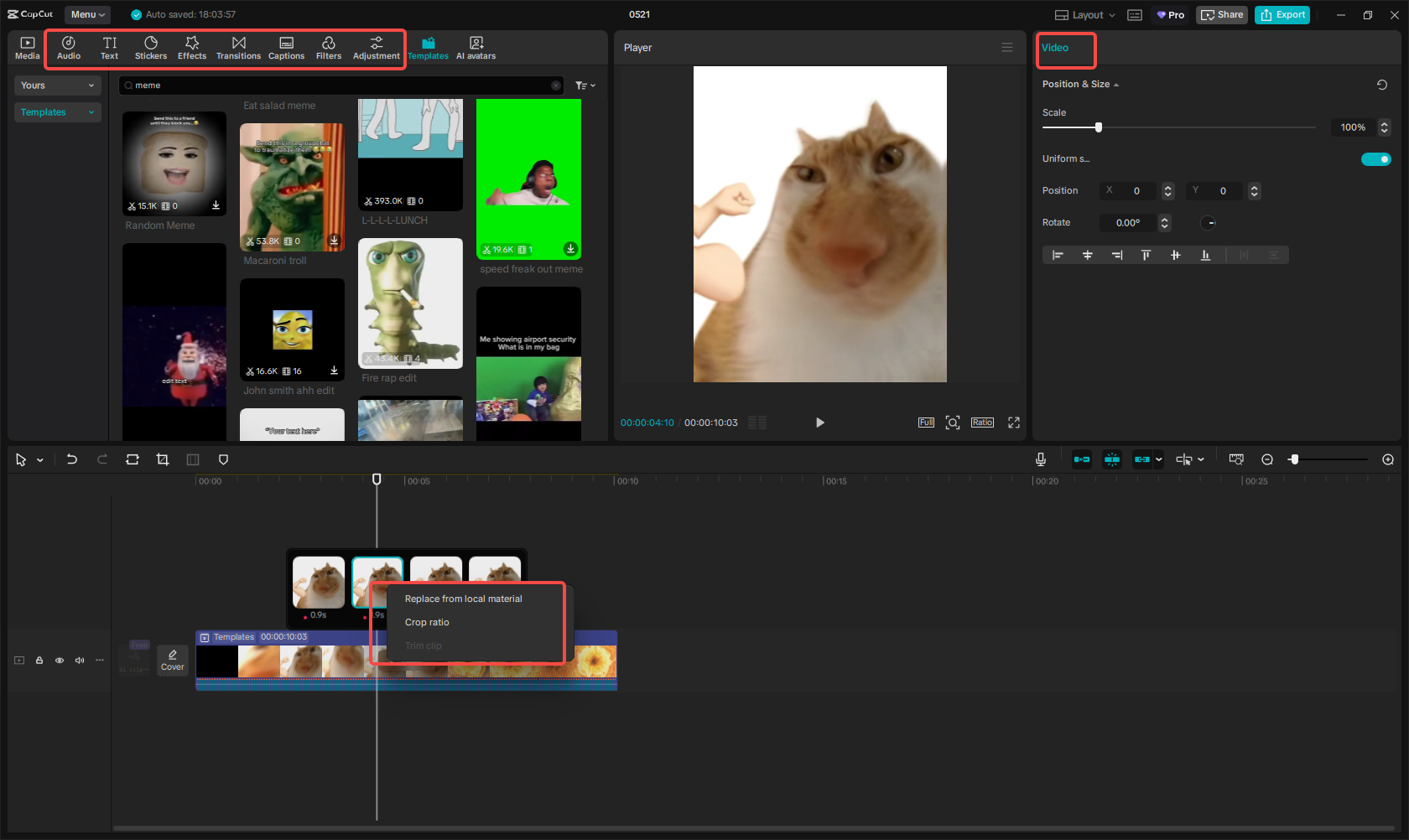Reset Position & Size settings
Viewport: 1409px width, 840px height.
[1382, 85]
